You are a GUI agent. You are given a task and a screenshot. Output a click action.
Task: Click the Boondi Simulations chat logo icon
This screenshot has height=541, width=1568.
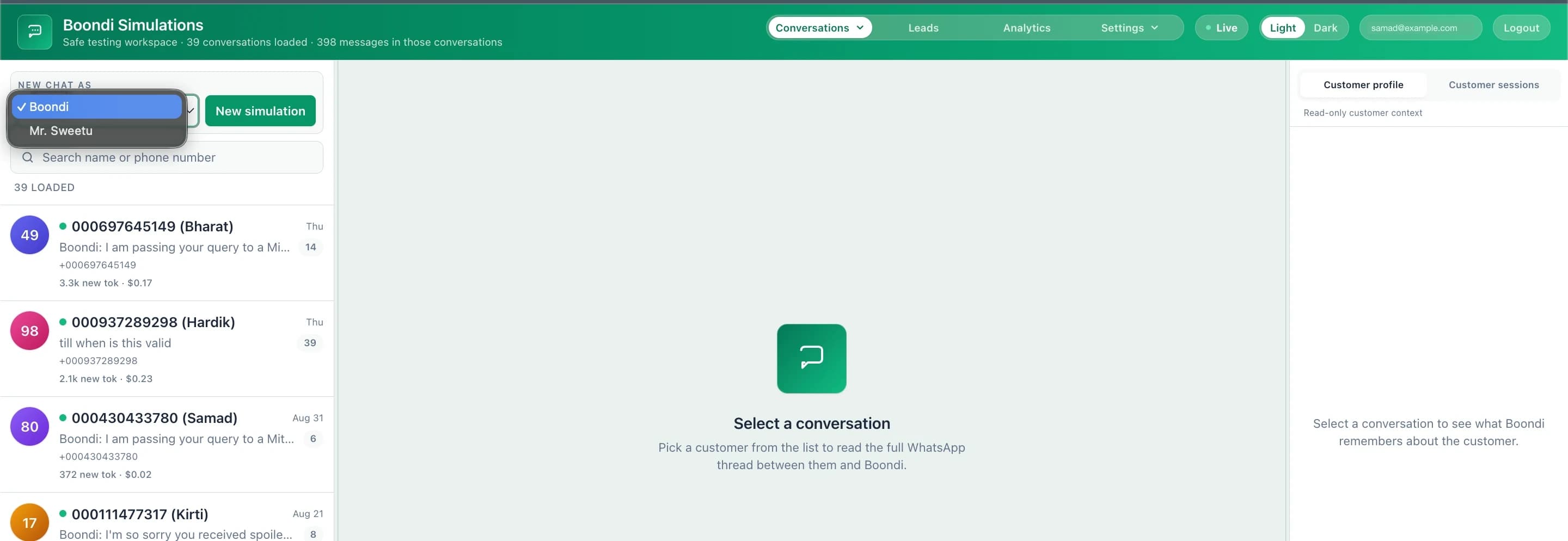tap(35, 32)
